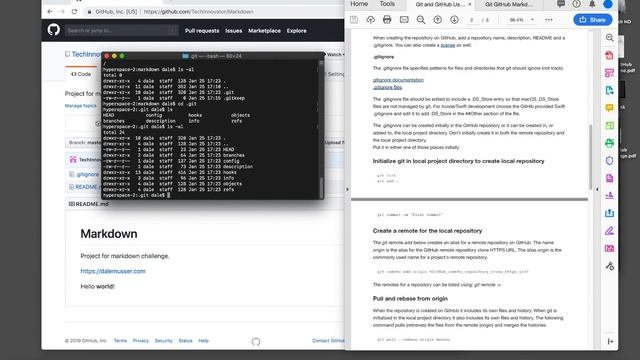This screenshot has width=640, height=360.
Task: Switch to Git GitHub Markd... document tab
Action: 509,4
